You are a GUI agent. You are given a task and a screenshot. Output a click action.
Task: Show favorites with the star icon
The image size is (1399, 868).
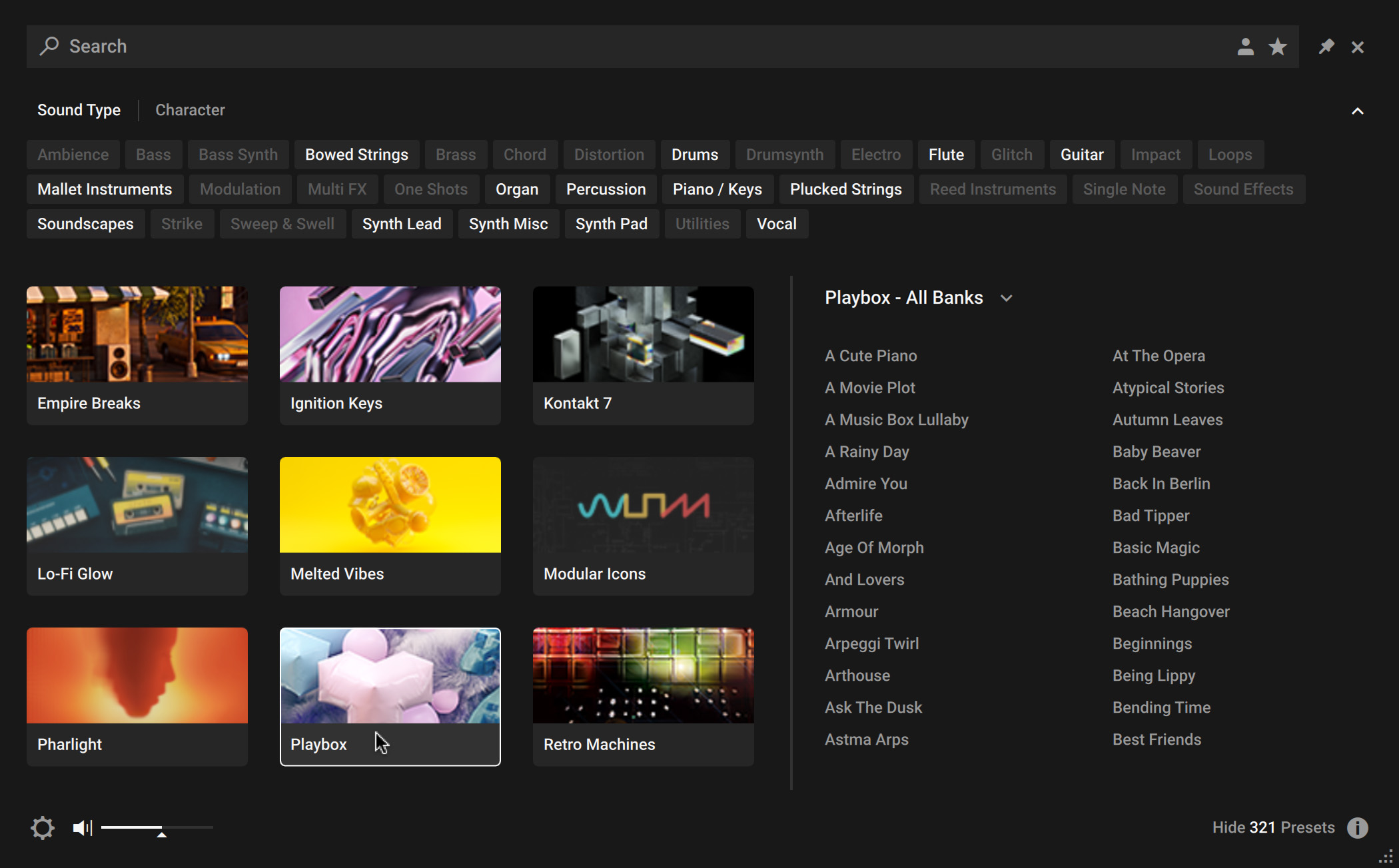1278,47
